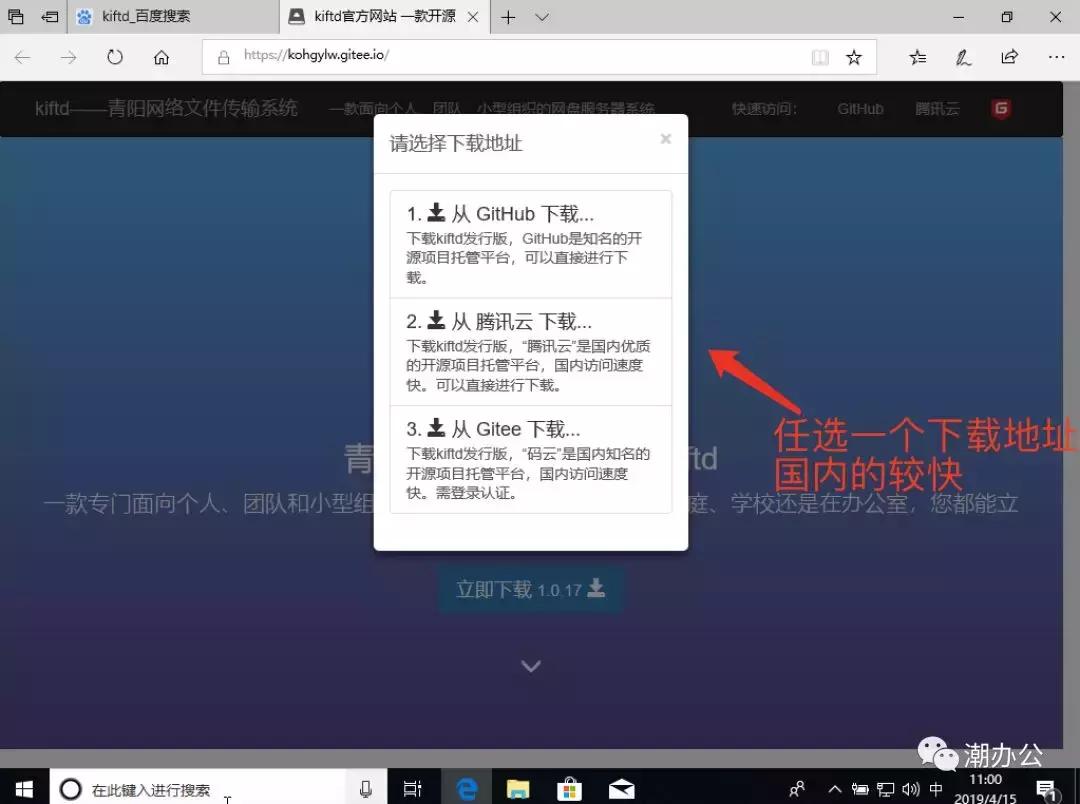Image resolution: width=1080 pixels, height=804 pixels.
Task: Click the Refresh page icon in Edge
Action: pyautogui.click(x=115, y=57)
